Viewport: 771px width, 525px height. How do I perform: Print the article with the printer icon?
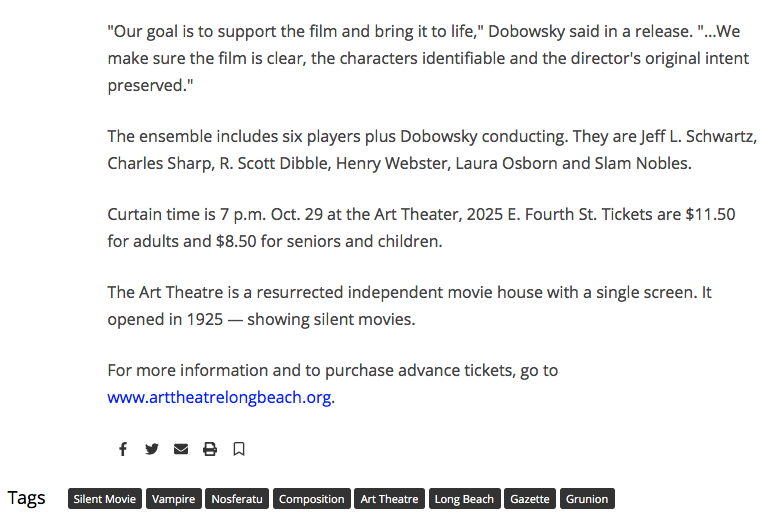coord(210,449)
